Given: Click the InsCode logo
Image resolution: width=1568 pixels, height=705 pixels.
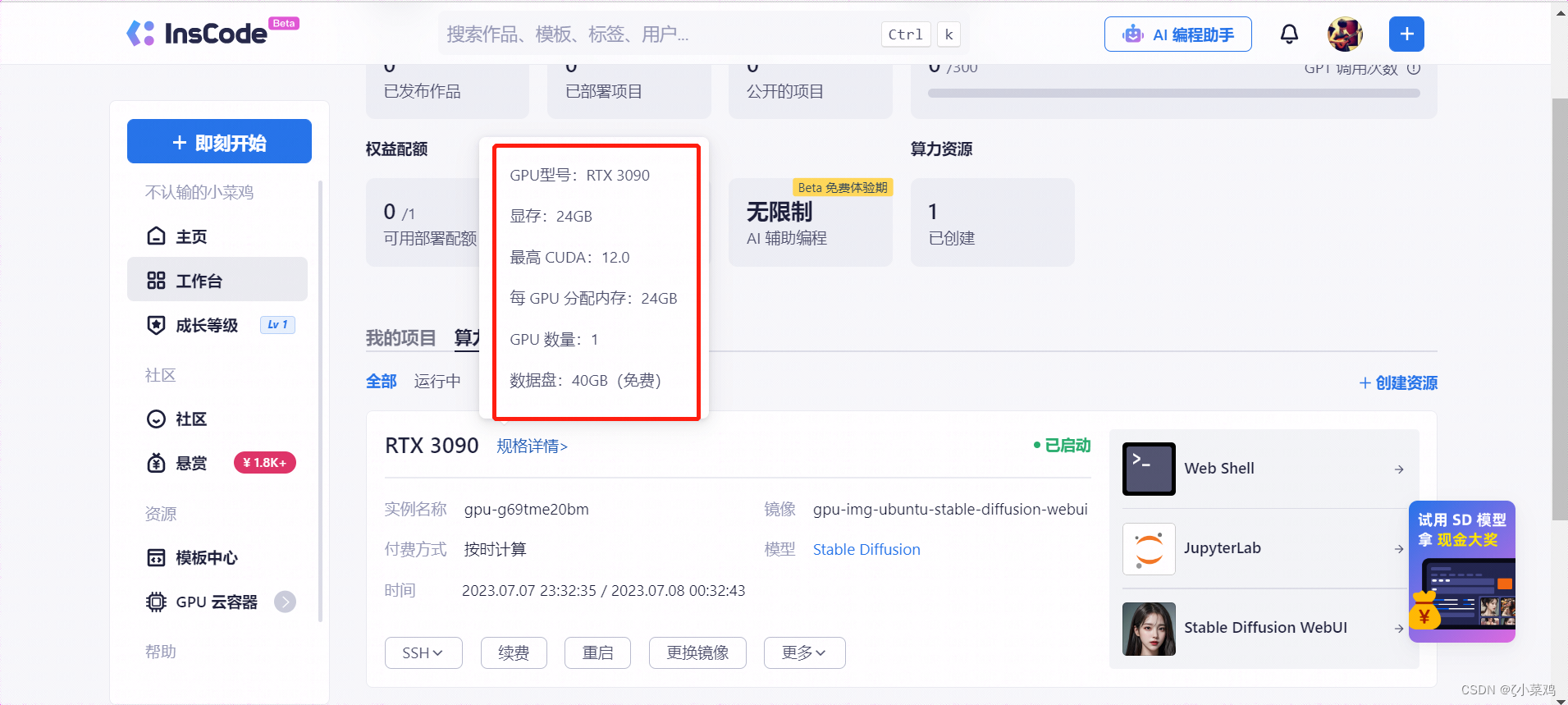Looking at the screenshot, I should (213, 33).
